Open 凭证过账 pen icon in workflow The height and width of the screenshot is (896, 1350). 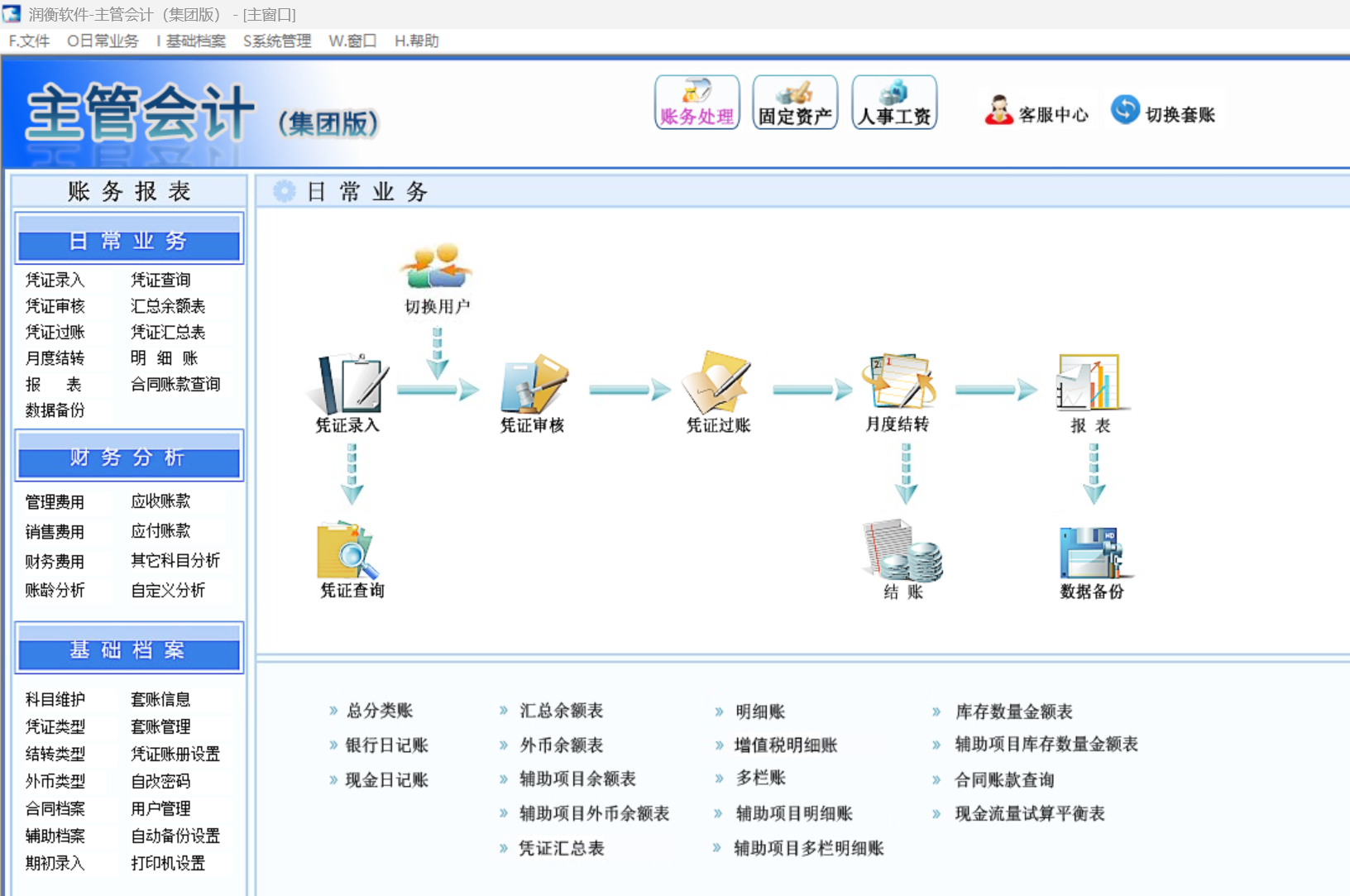[x=717, y=382]
